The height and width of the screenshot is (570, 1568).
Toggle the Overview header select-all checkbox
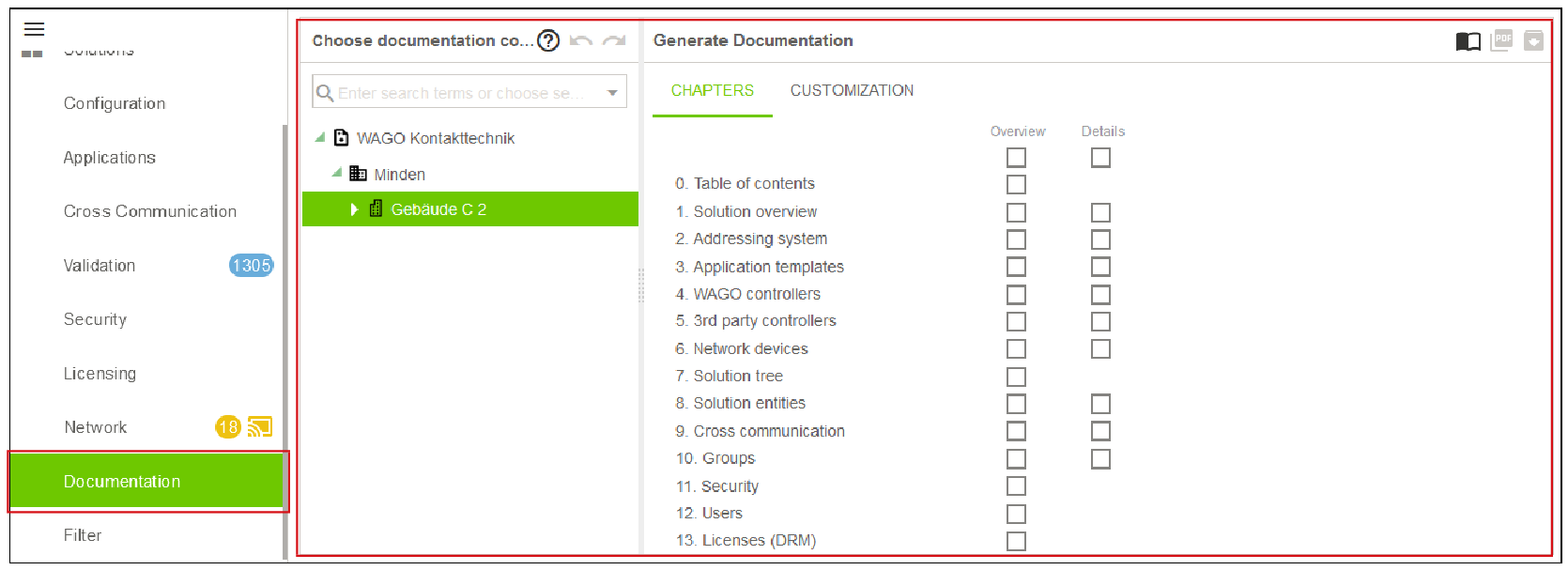[x=1016, y=158]
